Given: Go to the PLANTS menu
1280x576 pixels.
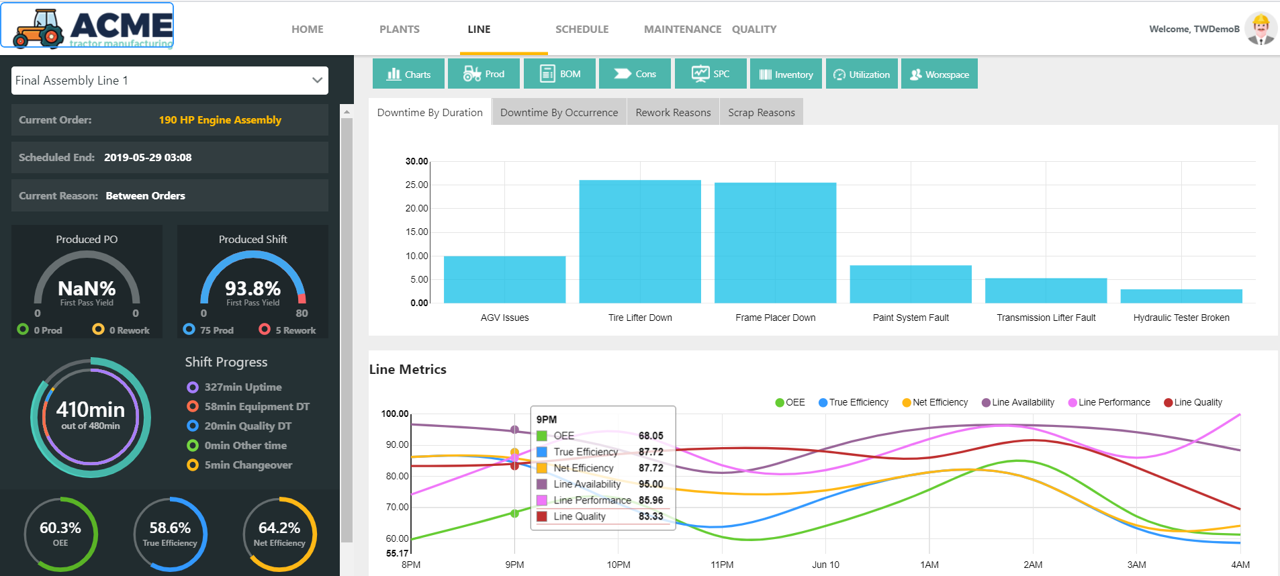Looking at the screenshot, I should (x=399, y=29).
